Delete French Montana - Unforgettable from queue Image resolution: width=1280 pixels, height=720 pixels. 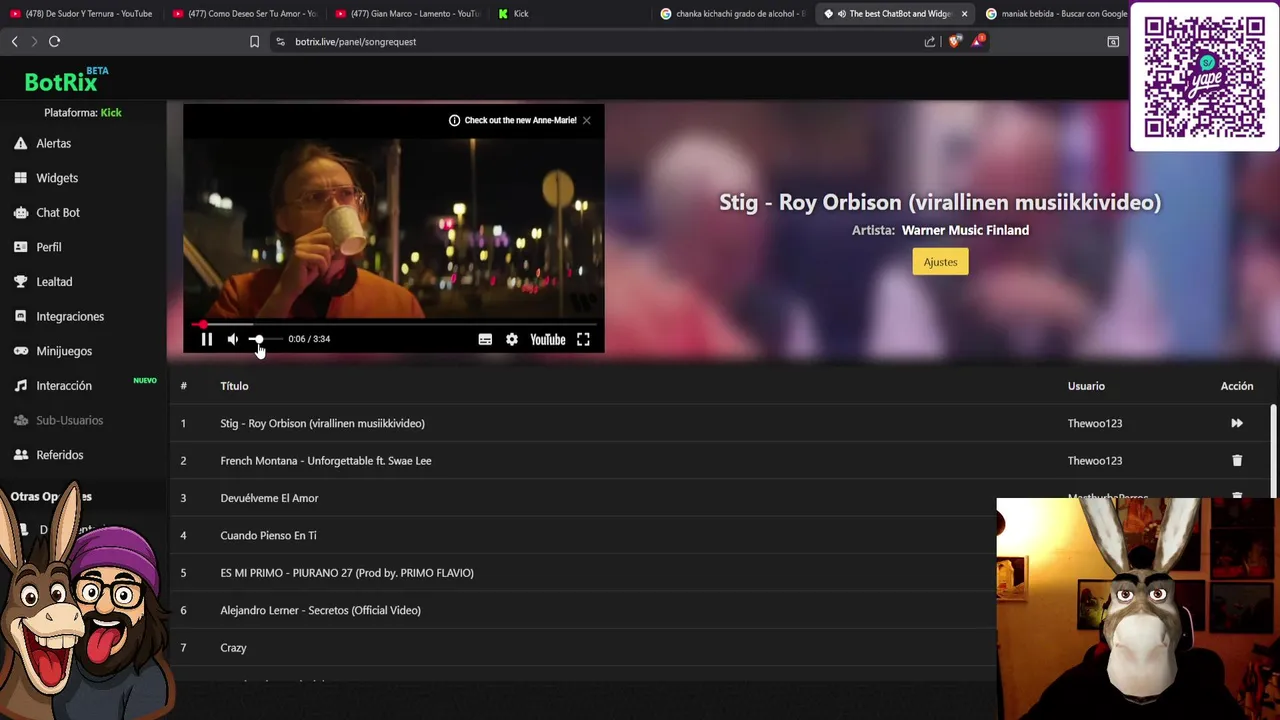pyautogui.click(x=1237, y=461)
